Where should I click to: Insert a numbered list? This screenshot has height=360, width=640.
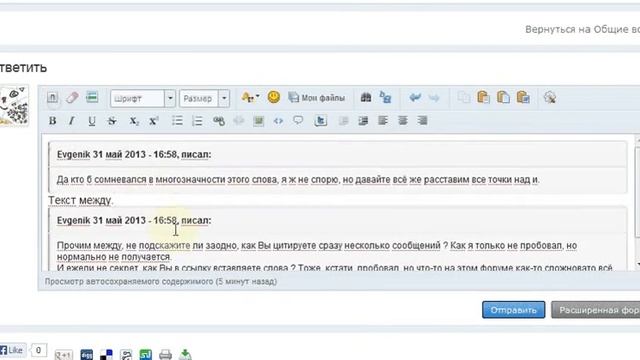pos(197,121)
